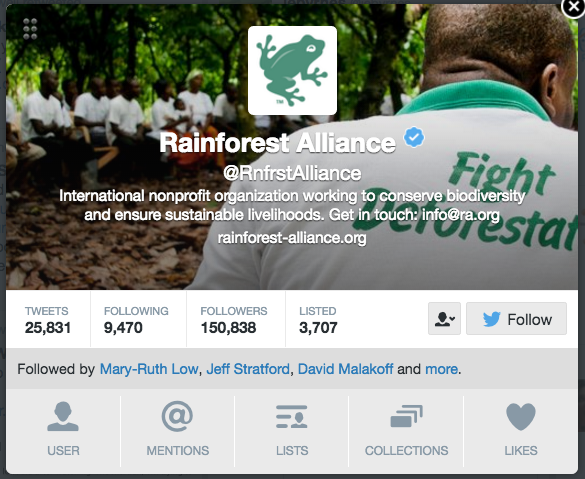Click the "more" followers link
The height and width of the screenshot is (479, 585).
(x=441, y=369)
